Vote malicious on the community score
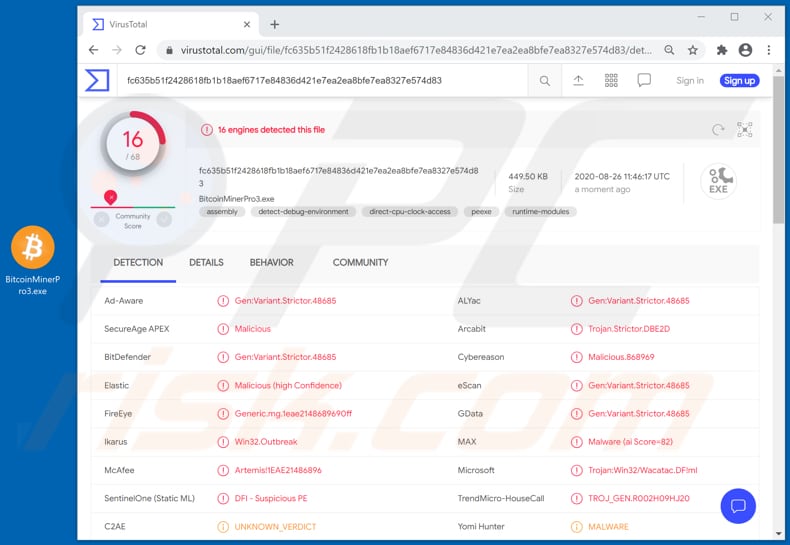The height and width of the screenshot is (545, 790). pos(102,219)
